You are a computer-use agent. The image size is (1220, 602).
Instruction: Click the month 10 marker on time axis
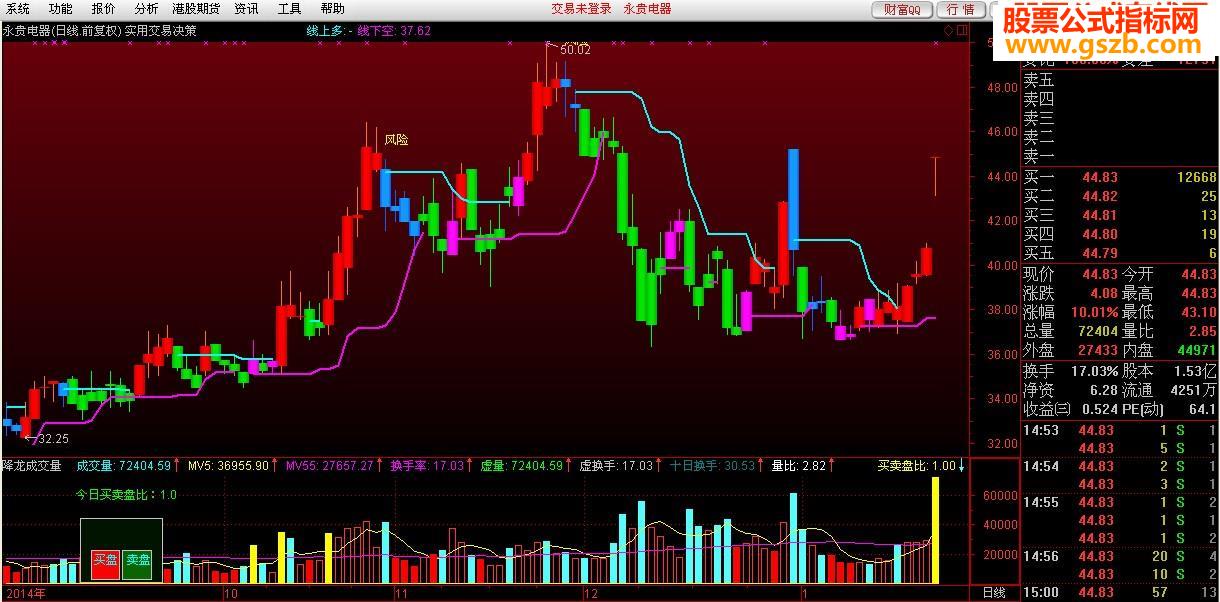pyautogui.click(x=231, y=593)
